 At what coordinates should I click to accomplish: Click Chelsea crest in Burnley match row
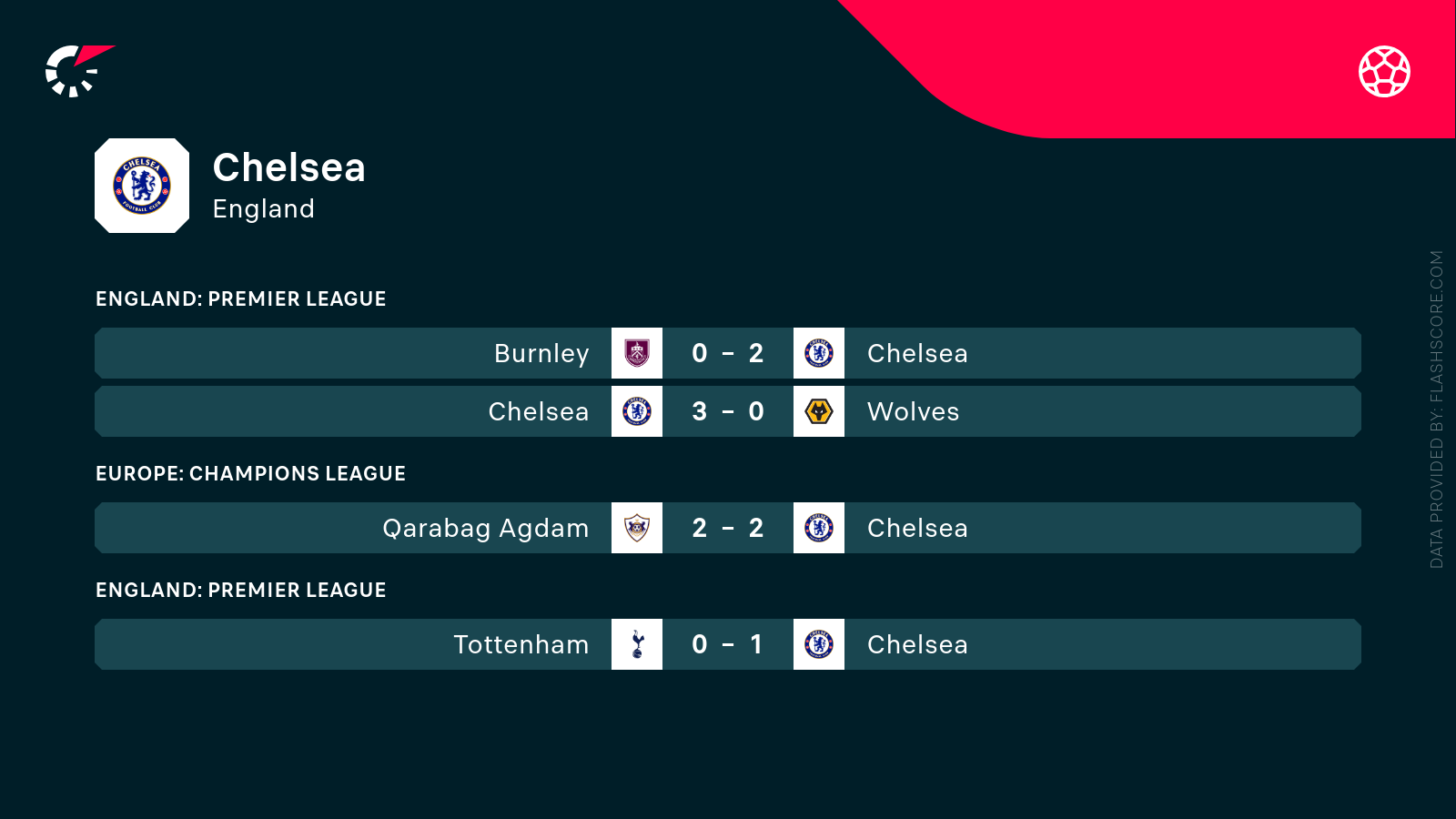tap(819, 353)
